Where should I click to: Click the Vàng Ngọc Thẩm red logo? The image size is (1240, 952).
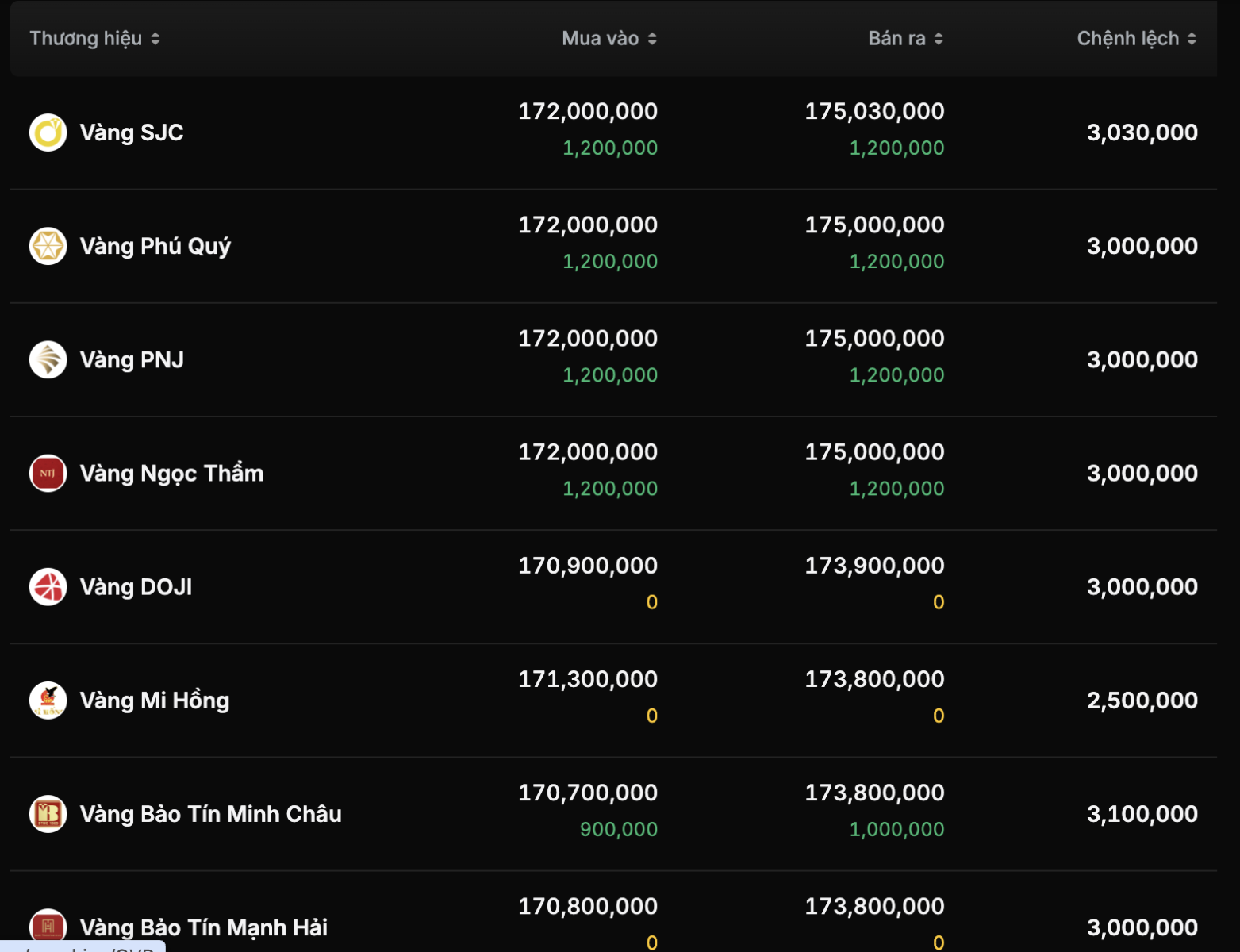click(x=48, y=473)
